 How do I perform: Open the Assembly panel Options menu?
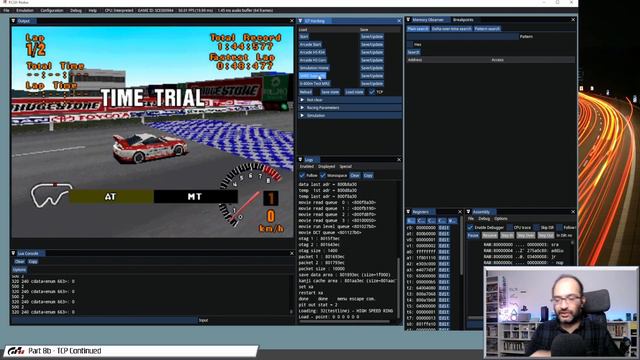click(x=501, y=219)
